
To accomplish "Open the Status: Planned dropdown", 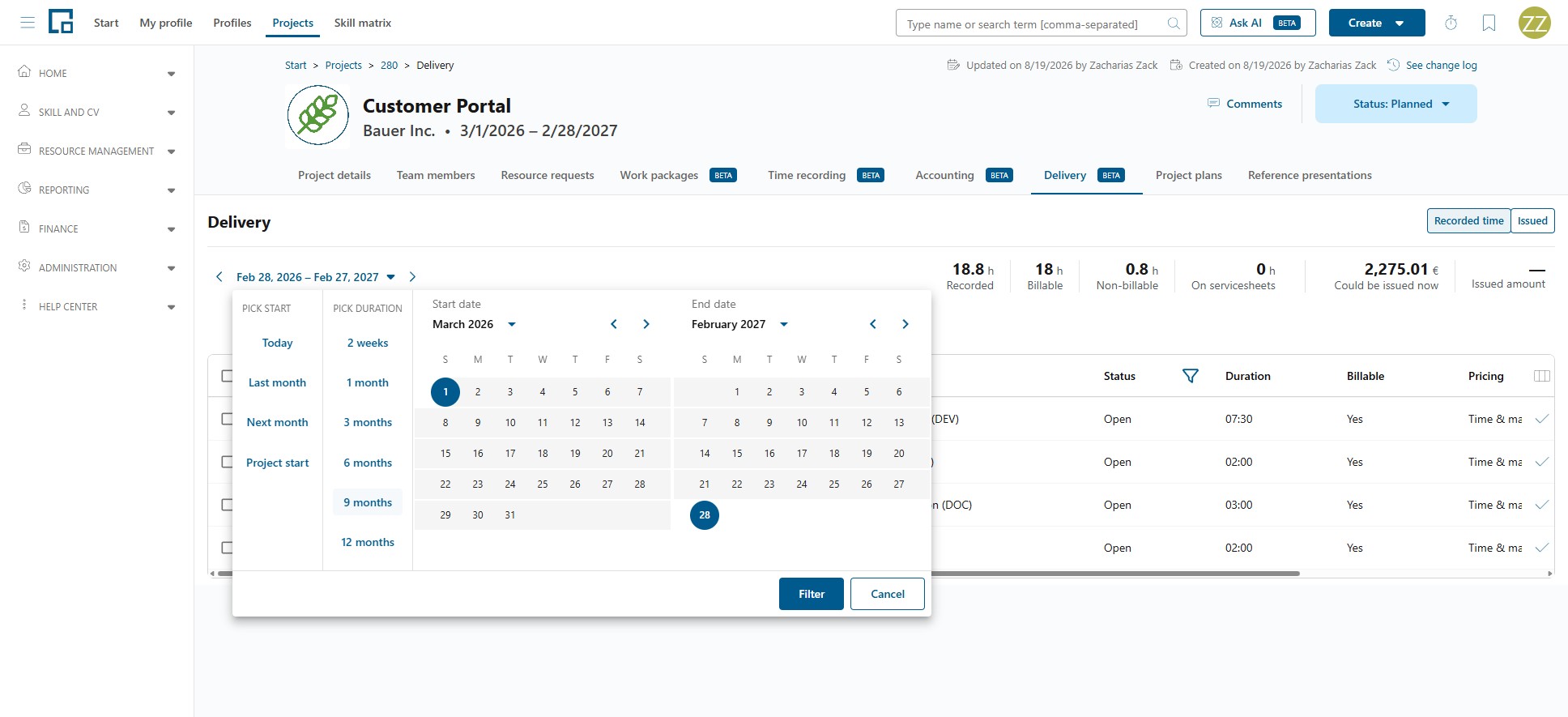I will coord(1395,104).
